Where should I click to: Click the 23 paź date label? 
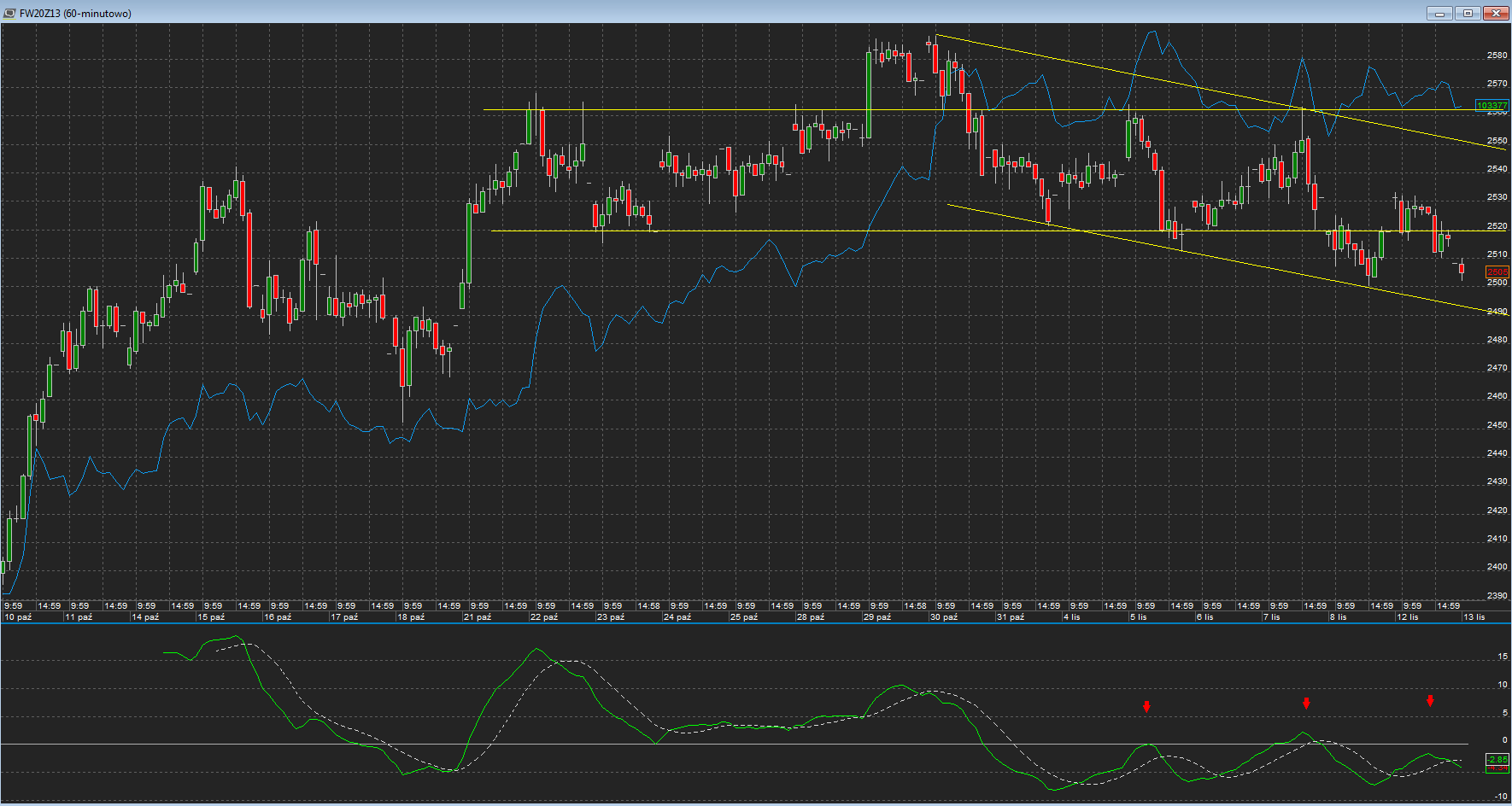pyautogui.click(x=612, y=617)
